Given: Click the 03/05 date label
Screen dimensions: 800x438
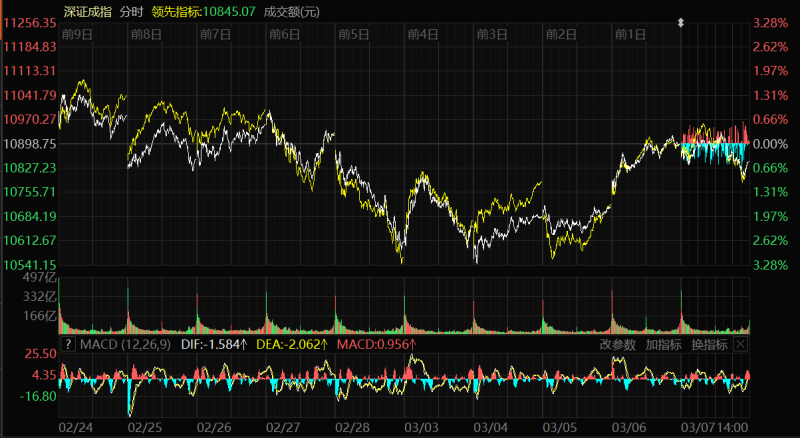Looking at the screenshot, I should [560, 427].
